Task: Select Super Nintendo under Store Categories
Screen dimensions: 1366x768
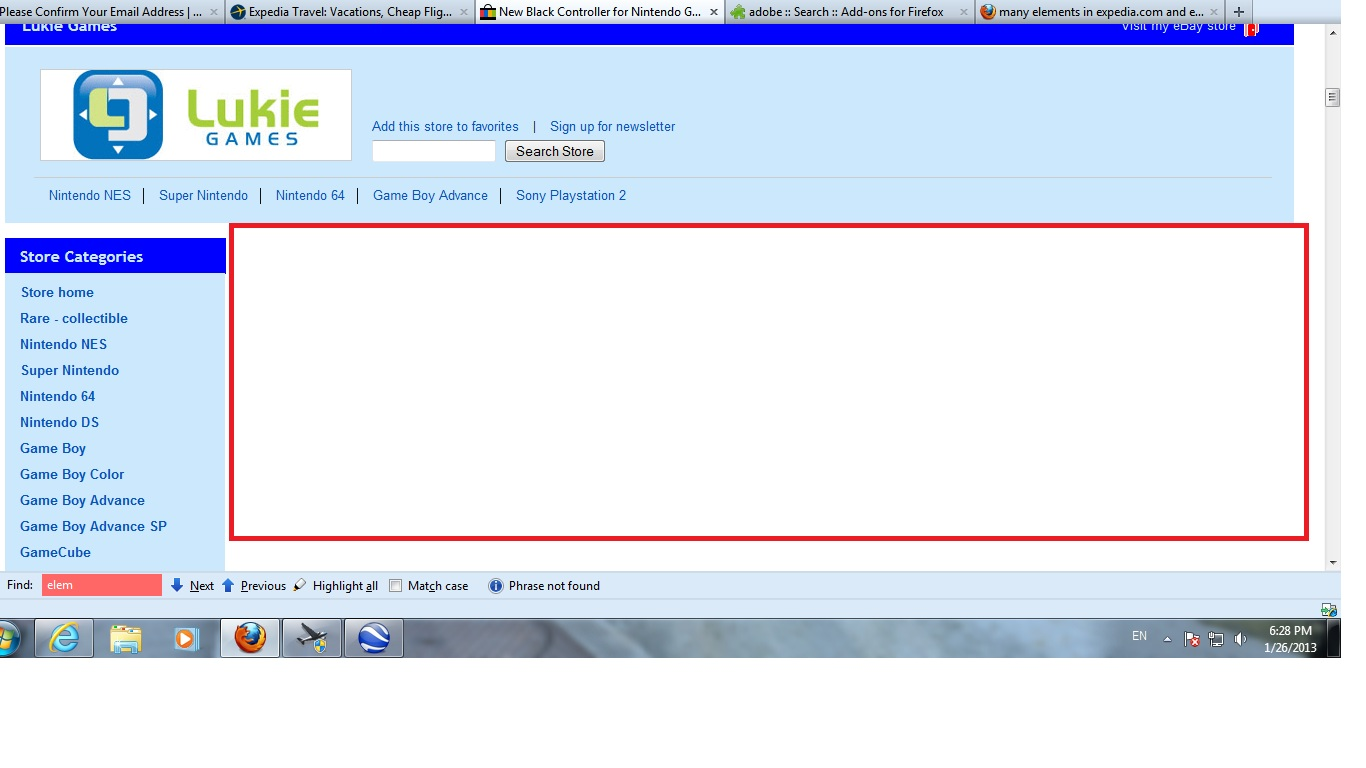Action: click(x=70, y=370)
